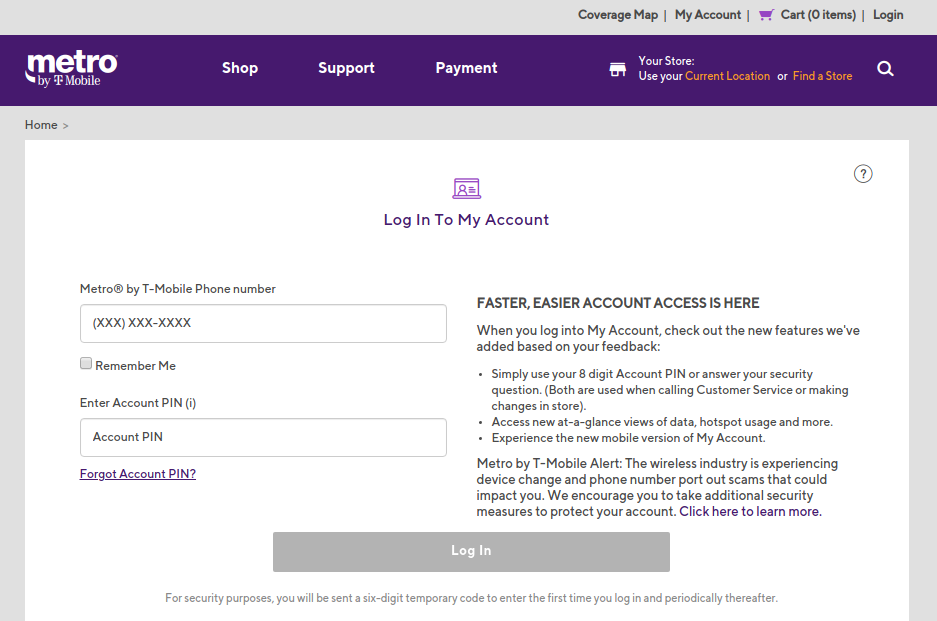The height and width of the screenshot is (621, 937).
Task: Open the search magnifier icon
Action: click(884, 68)
